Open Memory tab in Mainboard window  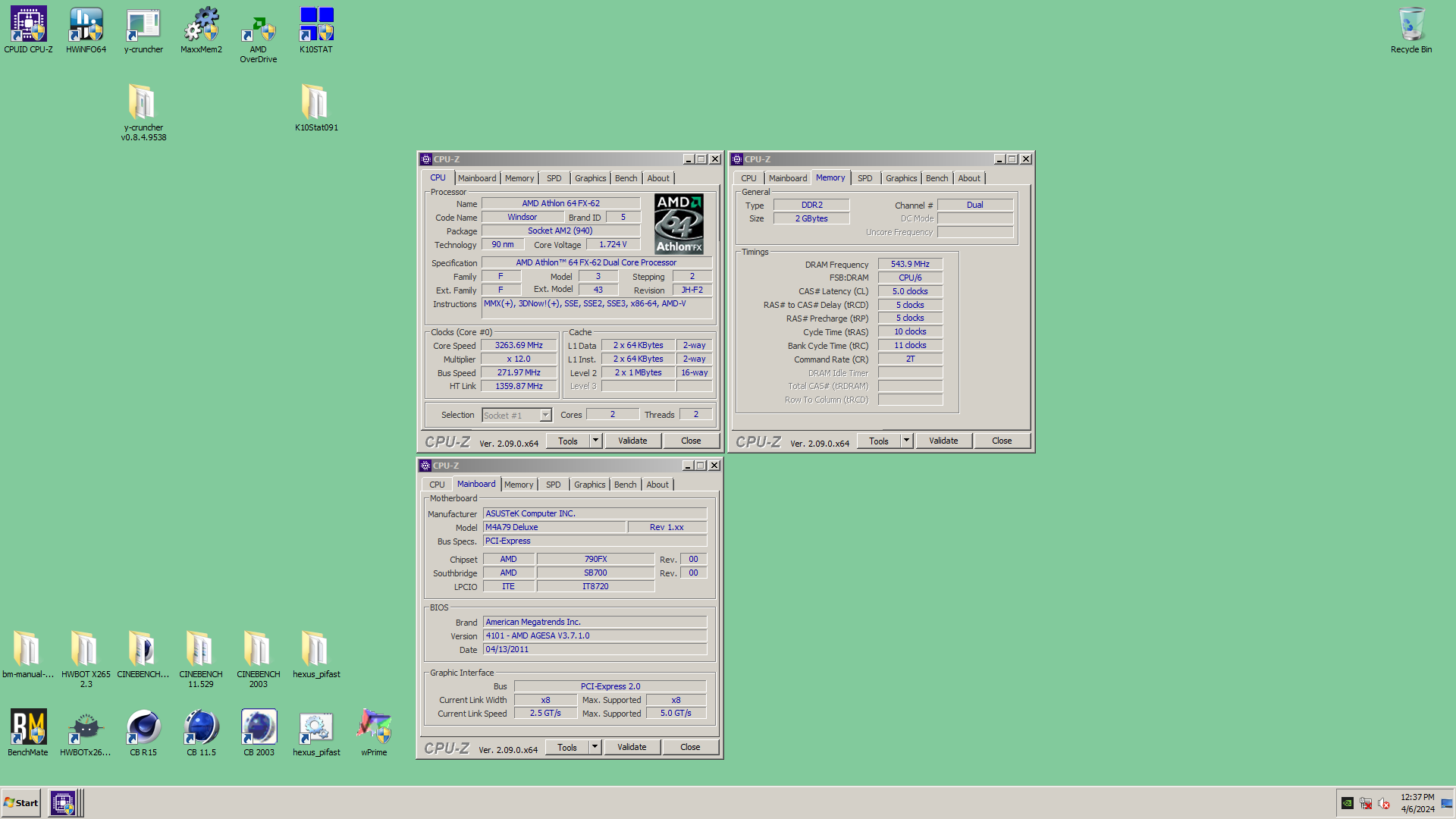tap(519, 485)
